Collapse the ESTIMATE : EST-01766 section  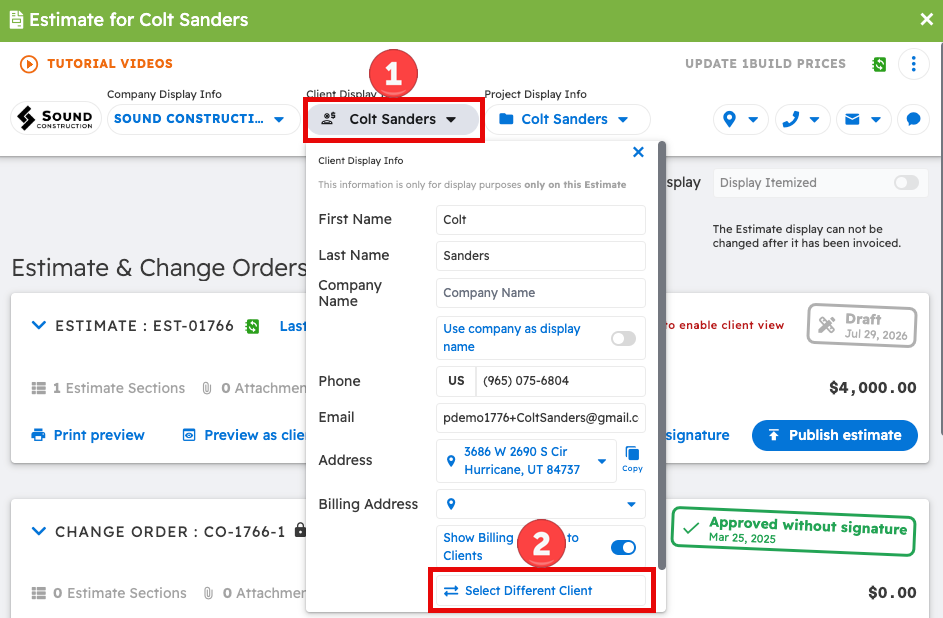tap(39, 326)
